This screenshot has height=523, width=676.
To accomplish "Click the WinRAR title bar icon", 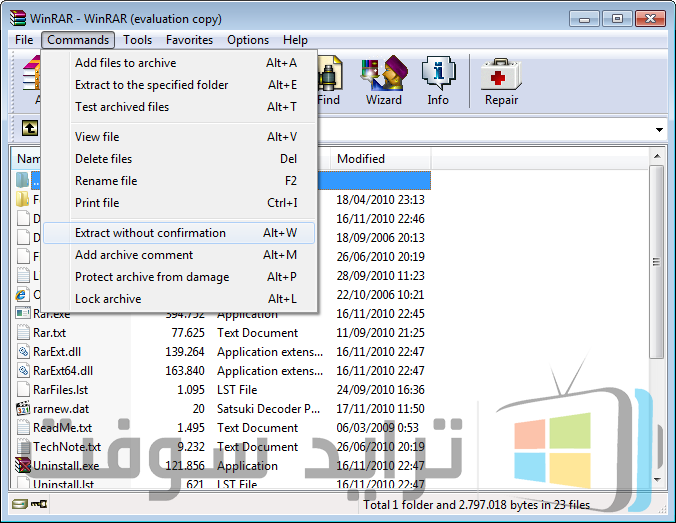I will pos(19,19).
